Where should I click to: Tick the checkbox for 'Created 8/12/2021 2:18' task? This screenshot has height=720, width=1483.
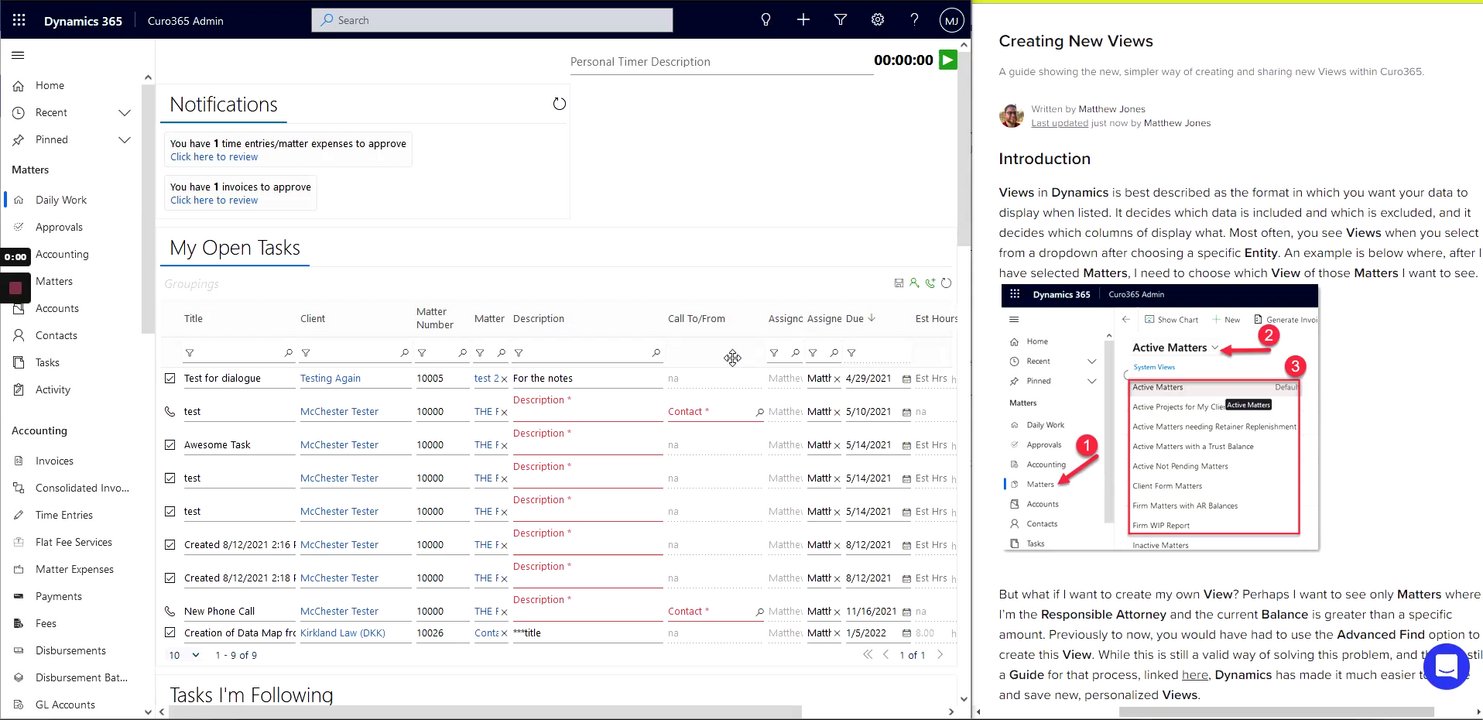tap(170, 578)
